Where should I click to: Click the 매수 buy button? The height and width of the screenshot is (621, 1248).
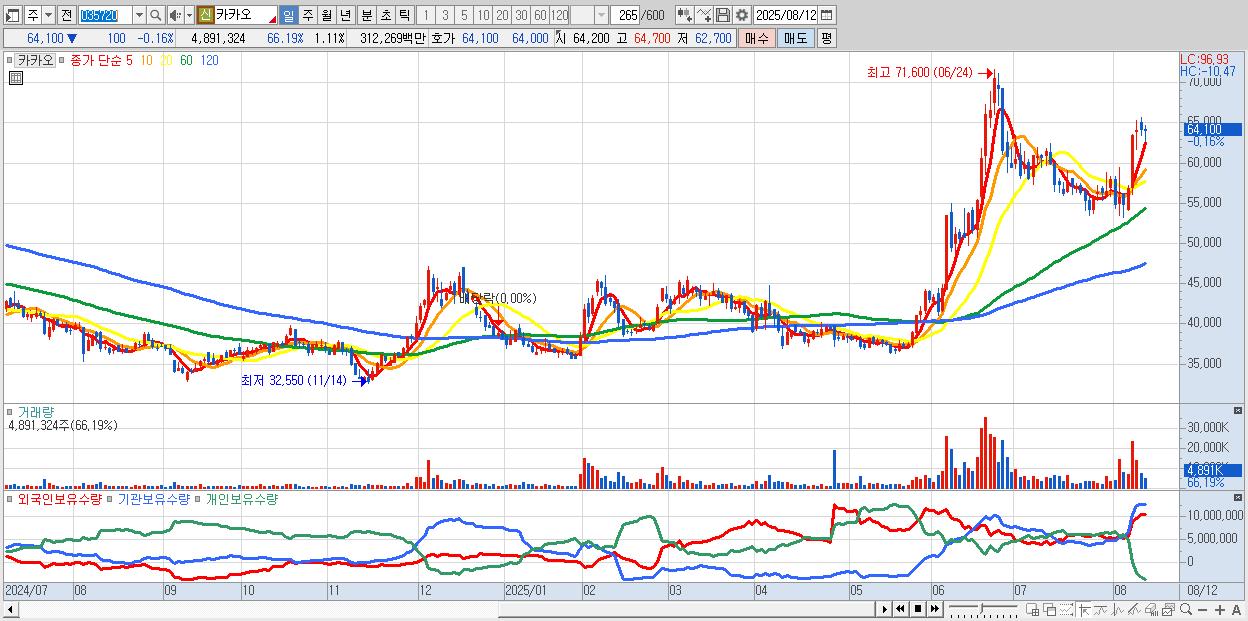tap(757, 38)
